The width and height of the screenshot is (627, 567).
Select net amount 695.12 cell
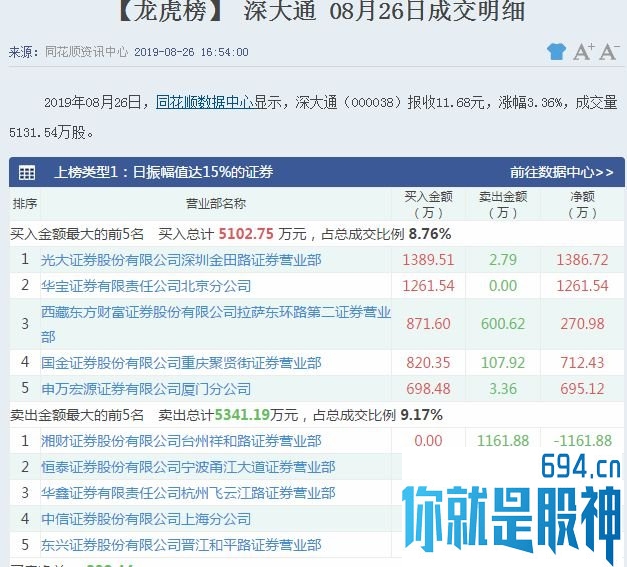582,389
